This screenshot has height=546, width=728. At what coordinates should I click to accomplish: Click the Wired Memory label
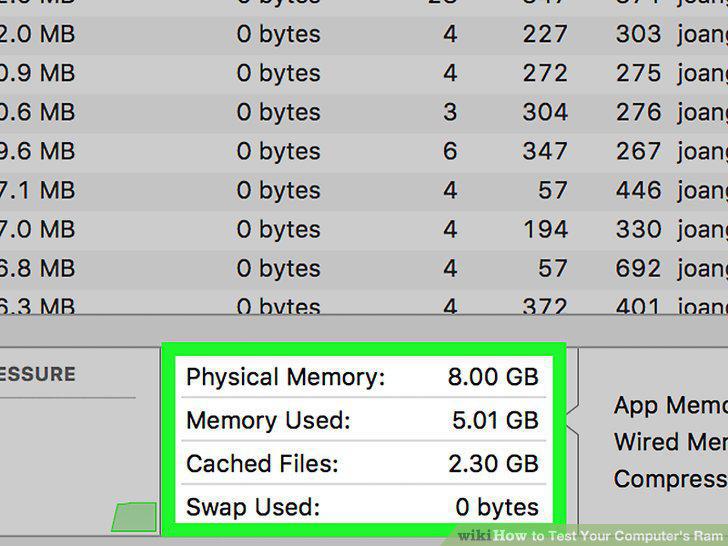(x=670, y=442)
